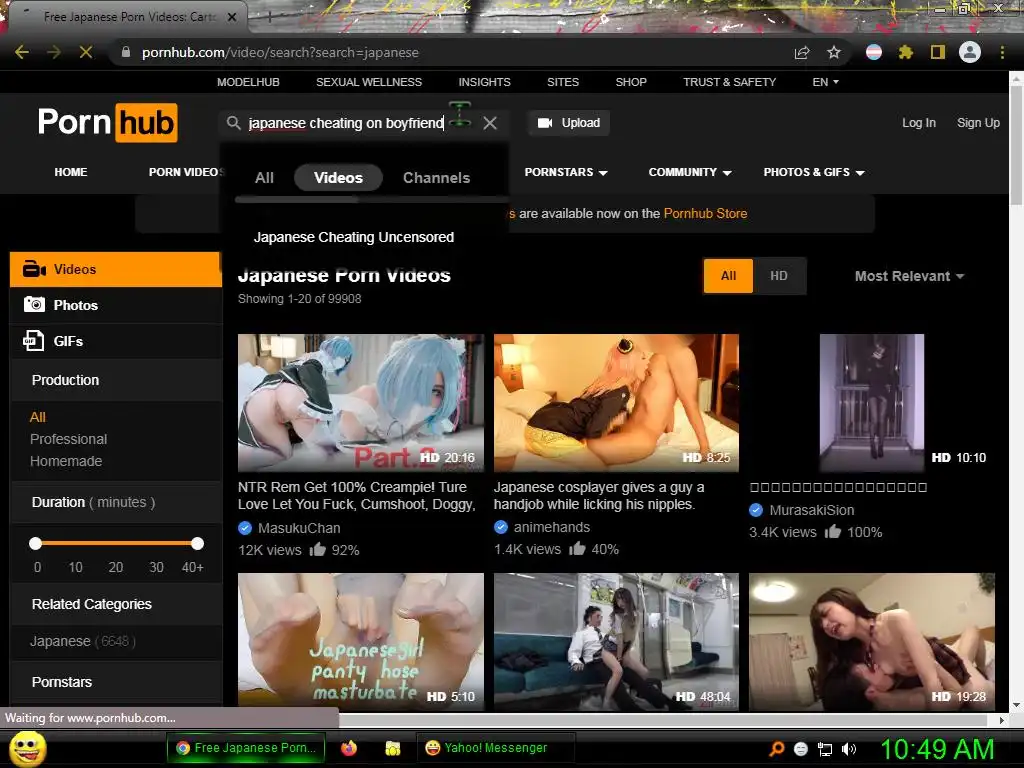Open the Yahoo! Messenger taskbar item
Image resolution: width=1024 pixels, height=768 pixels.
pyautogui.click(x=496, y=748)
